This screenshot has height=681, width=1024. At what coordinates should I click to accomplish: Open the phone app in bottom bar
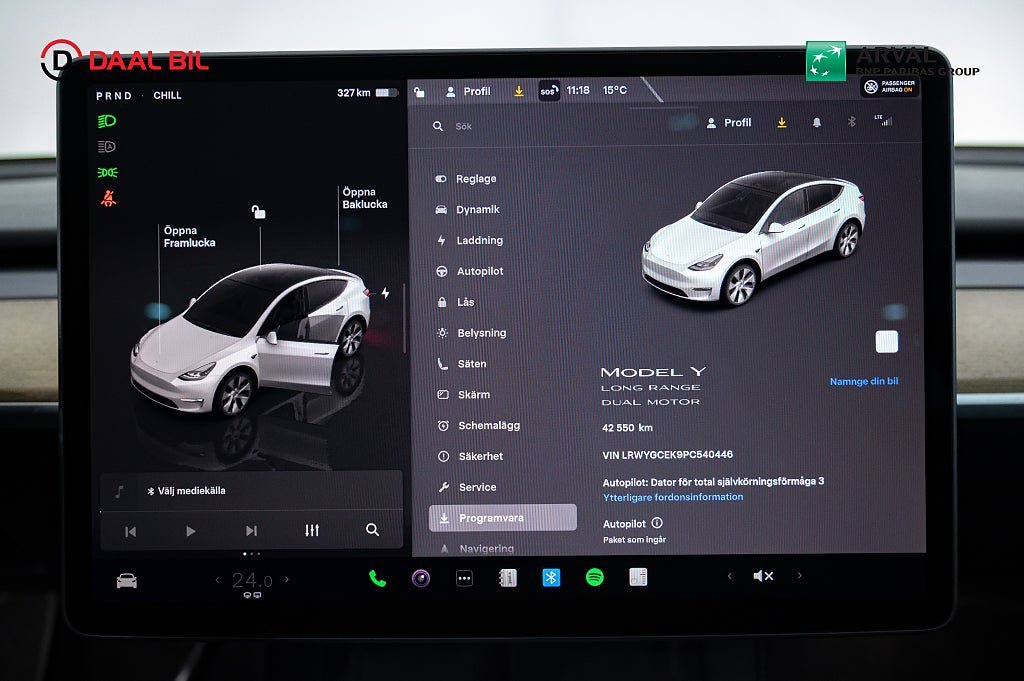377,577
